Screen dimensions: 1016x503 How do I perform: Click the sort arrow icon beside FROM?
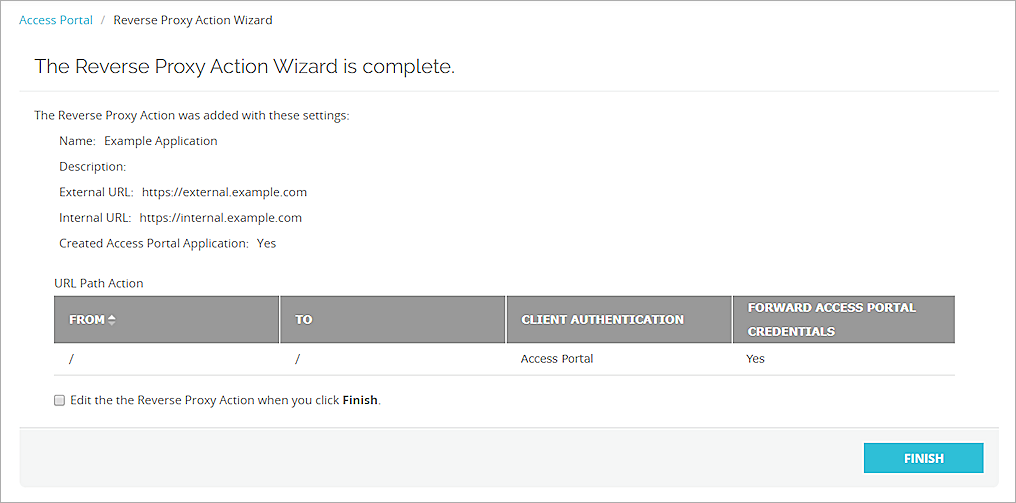[112, 320]
